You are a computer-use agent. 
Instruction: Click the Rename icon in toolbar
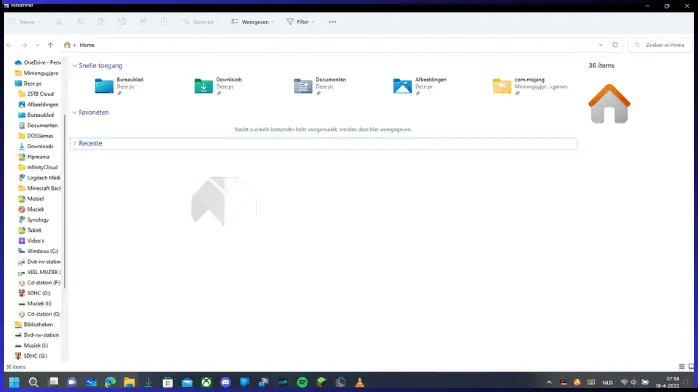tap(122, 22)
